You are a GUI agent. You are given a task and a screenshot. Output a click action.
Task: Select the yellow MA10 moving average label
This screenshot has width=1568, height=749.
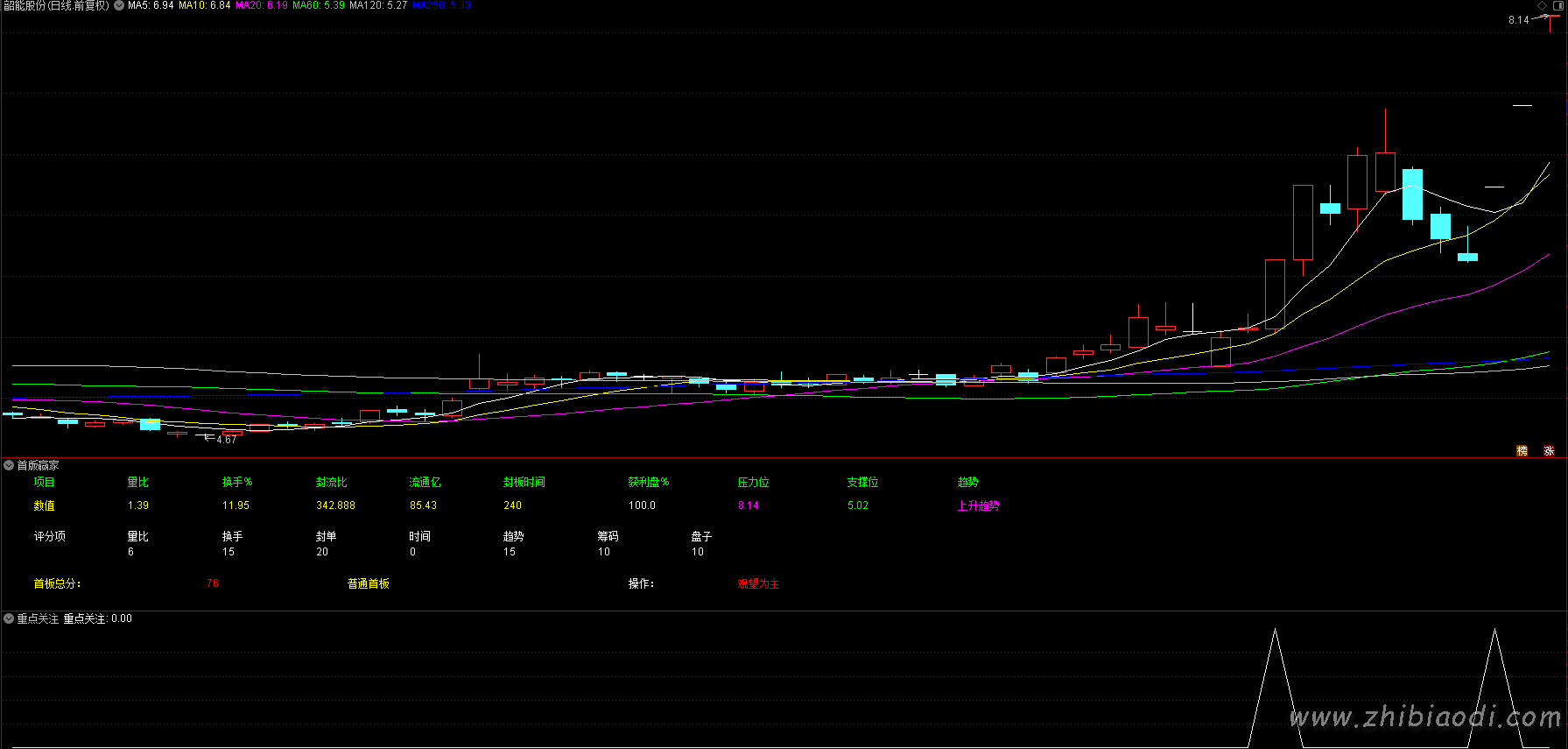point(205,5)
